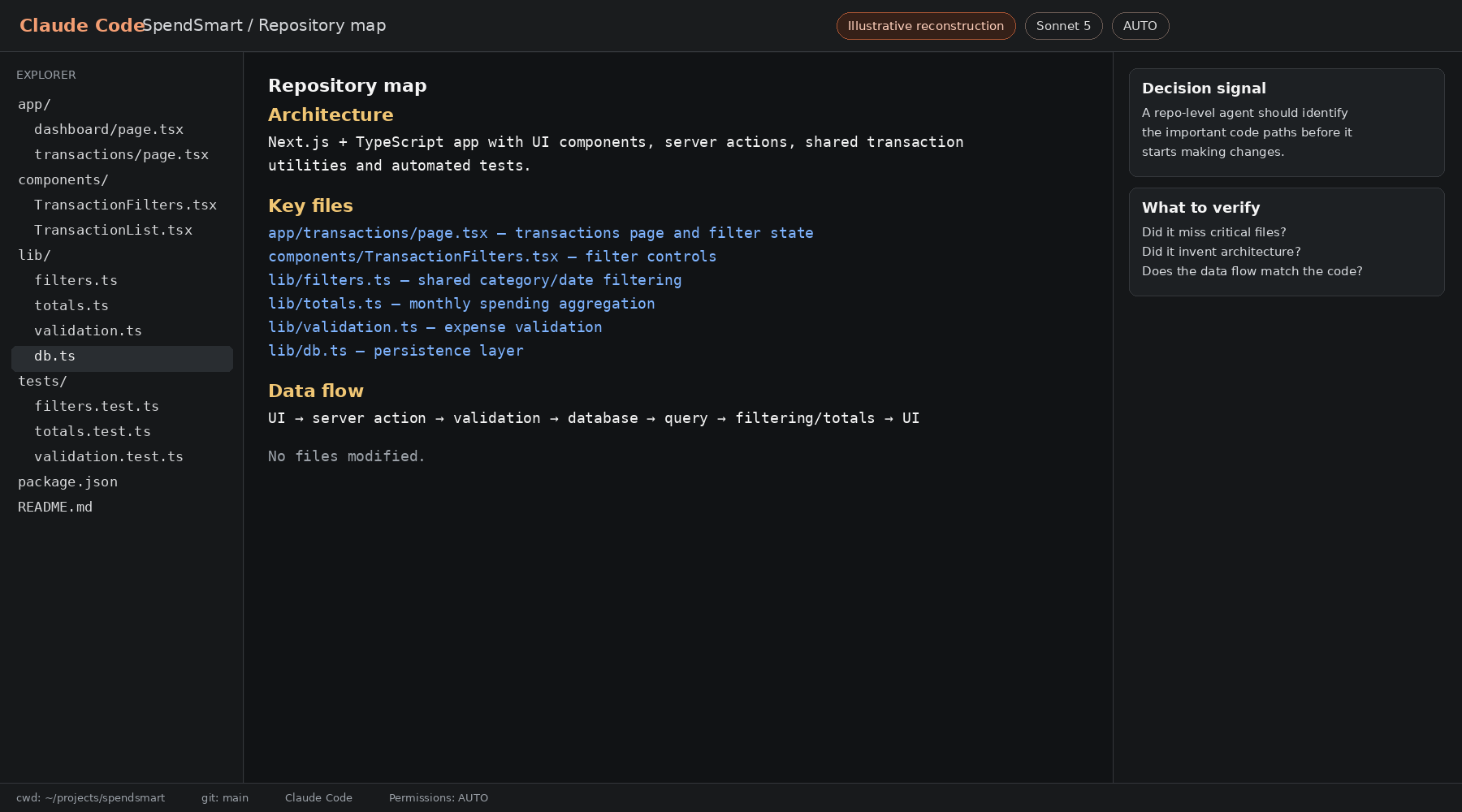1462x812 pixels.
Task: Click the Next.js architecture description paragraph
Action: click(616, 154)
